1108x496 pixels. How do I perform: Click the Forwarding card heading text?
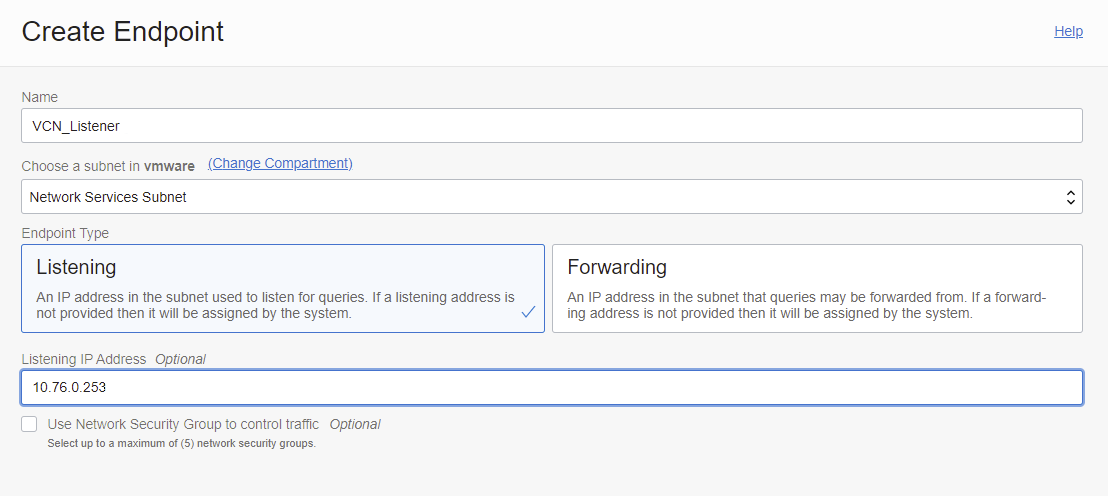616,267
